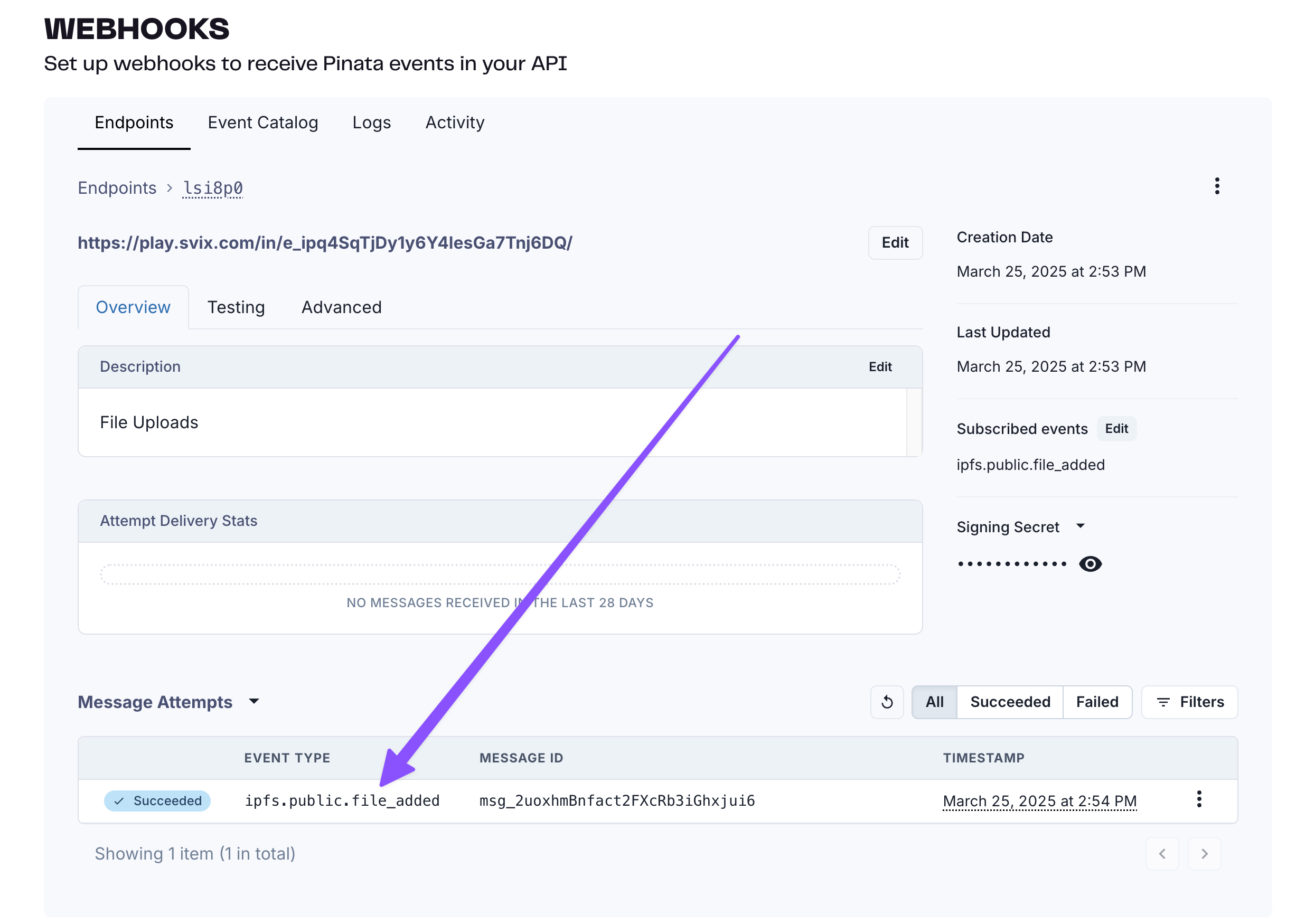Viewport: 1296px width, 924px height.
Task: Switch to the Event Catalog tab
Action: point(262,123)
